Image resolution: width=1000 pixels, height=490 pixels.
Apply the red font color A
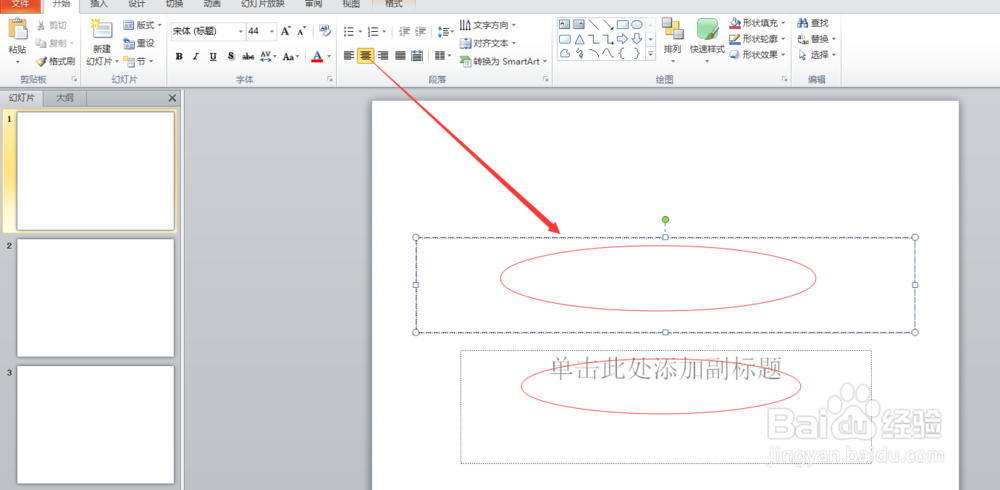317,56
